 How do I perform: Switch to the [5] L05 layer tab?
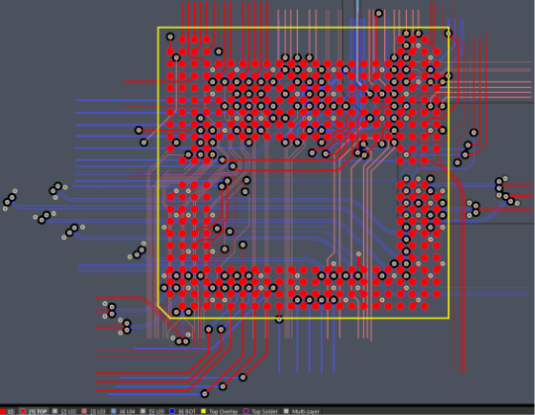tap(153, 411)
